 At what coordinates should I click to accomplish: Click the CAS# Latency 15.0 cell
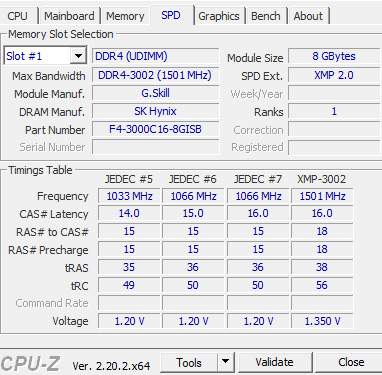click(193, 213)
